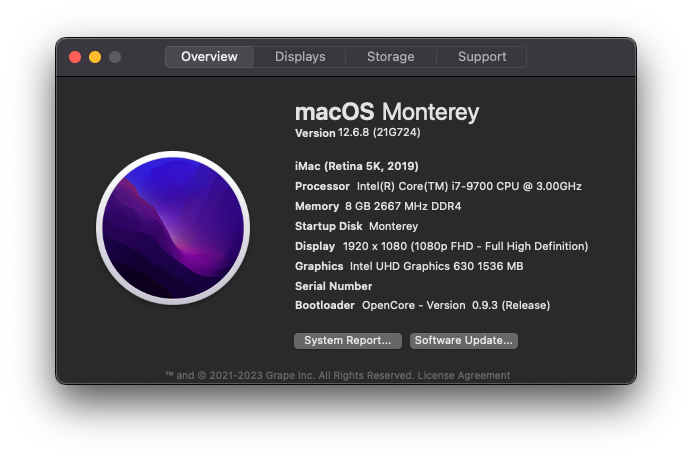Close the About This Mac window

point(75,57)
